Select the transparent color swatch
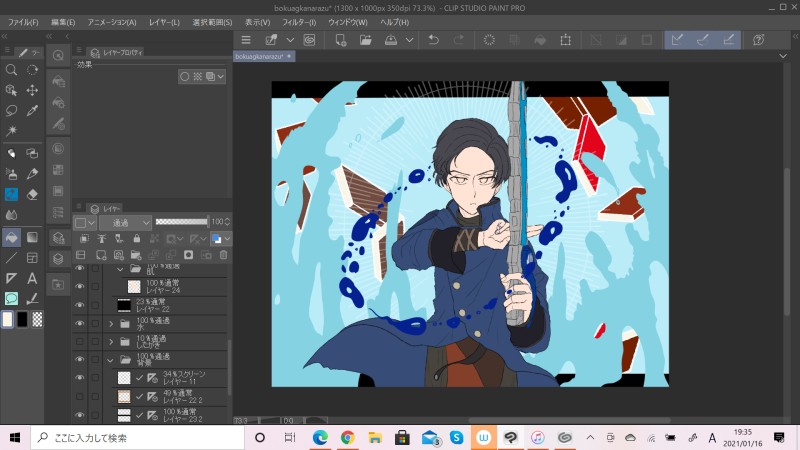Viewport: 800px width, 450px height. (37, 319)
